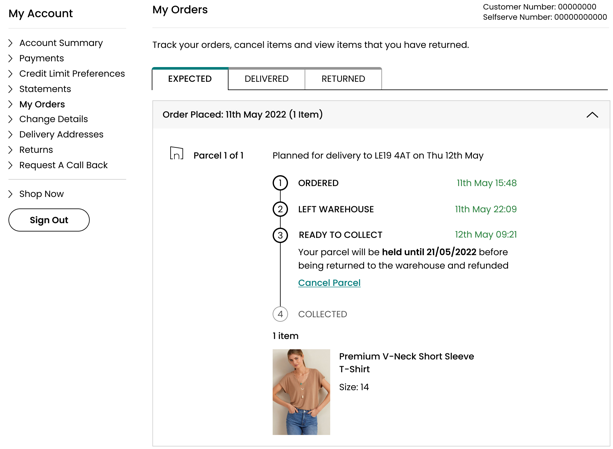Click the Sign Out button
This screenshot has width=613, height=449.
tap(49, 220)
